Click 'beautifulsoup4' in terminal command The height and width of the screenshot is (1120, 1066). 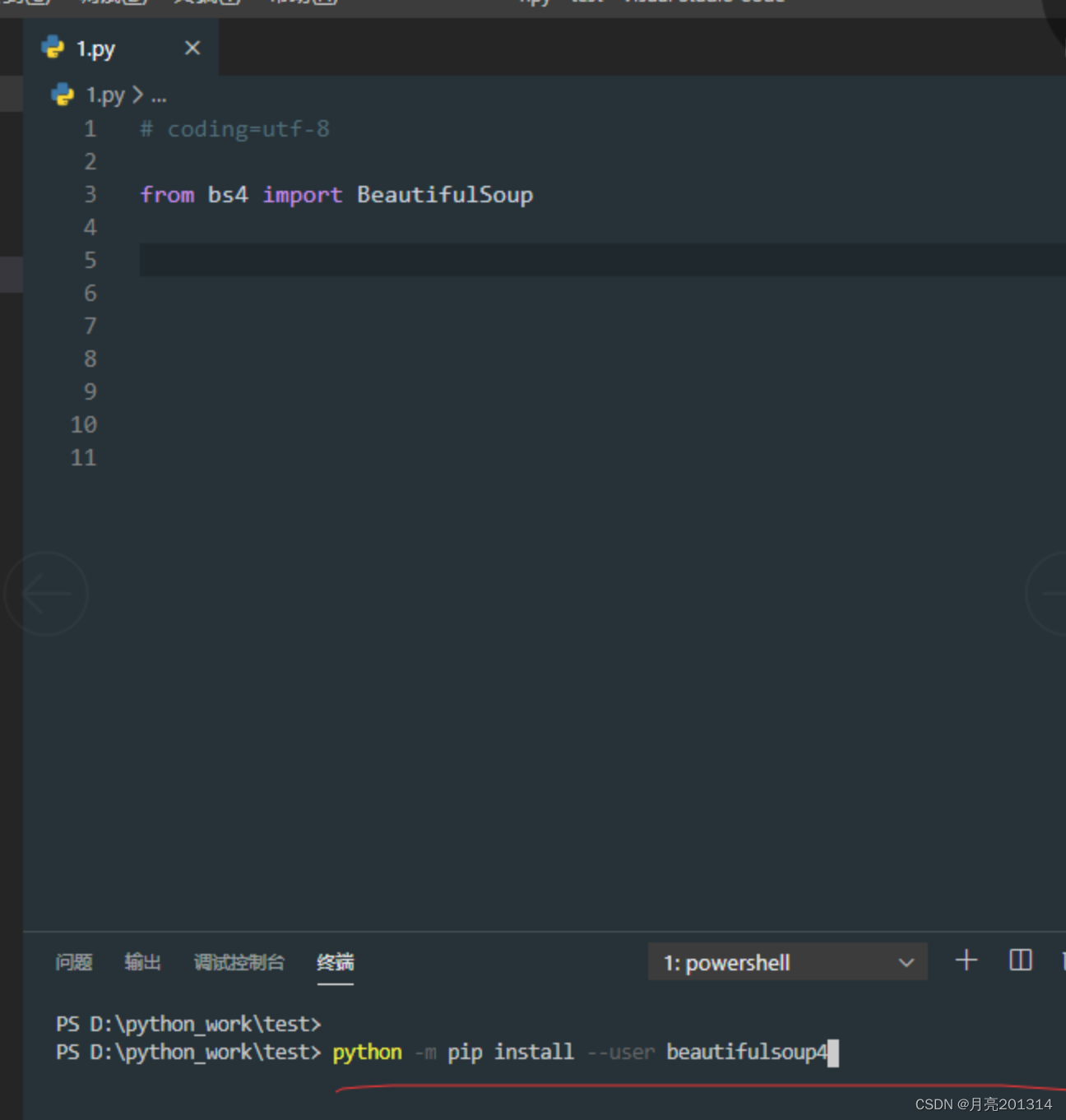point(747,1053)
